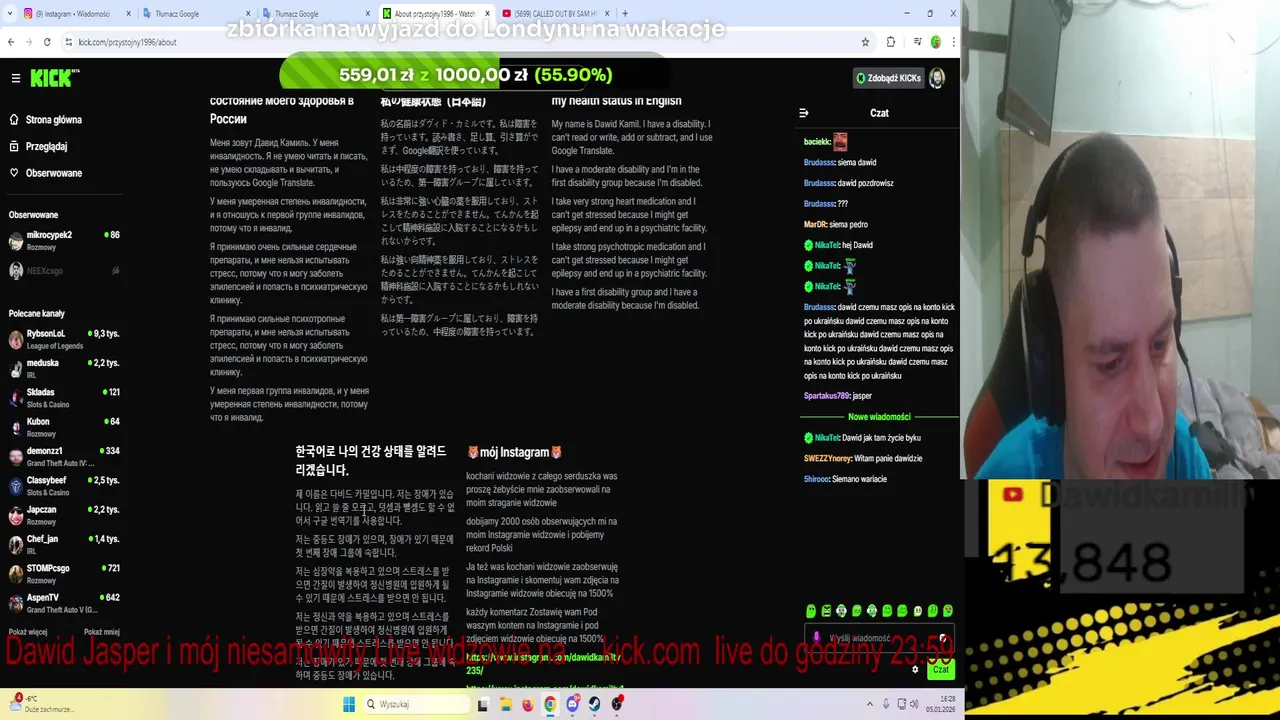Insert the last quick emote with red eyes
Viewport: 1280px width, 720px height.
948,611
